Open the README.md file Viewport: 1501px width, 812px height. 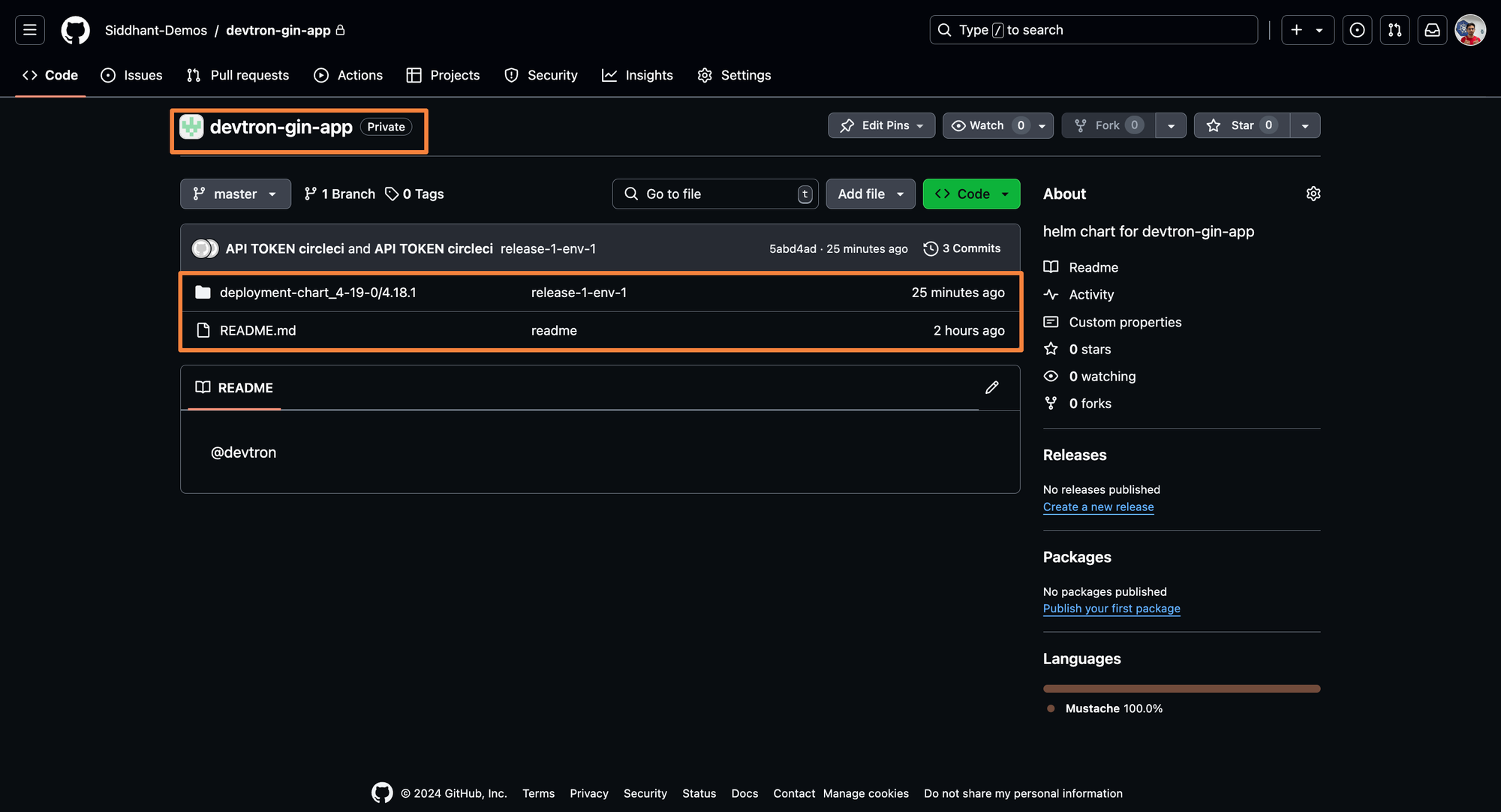[x=258, y=330]
